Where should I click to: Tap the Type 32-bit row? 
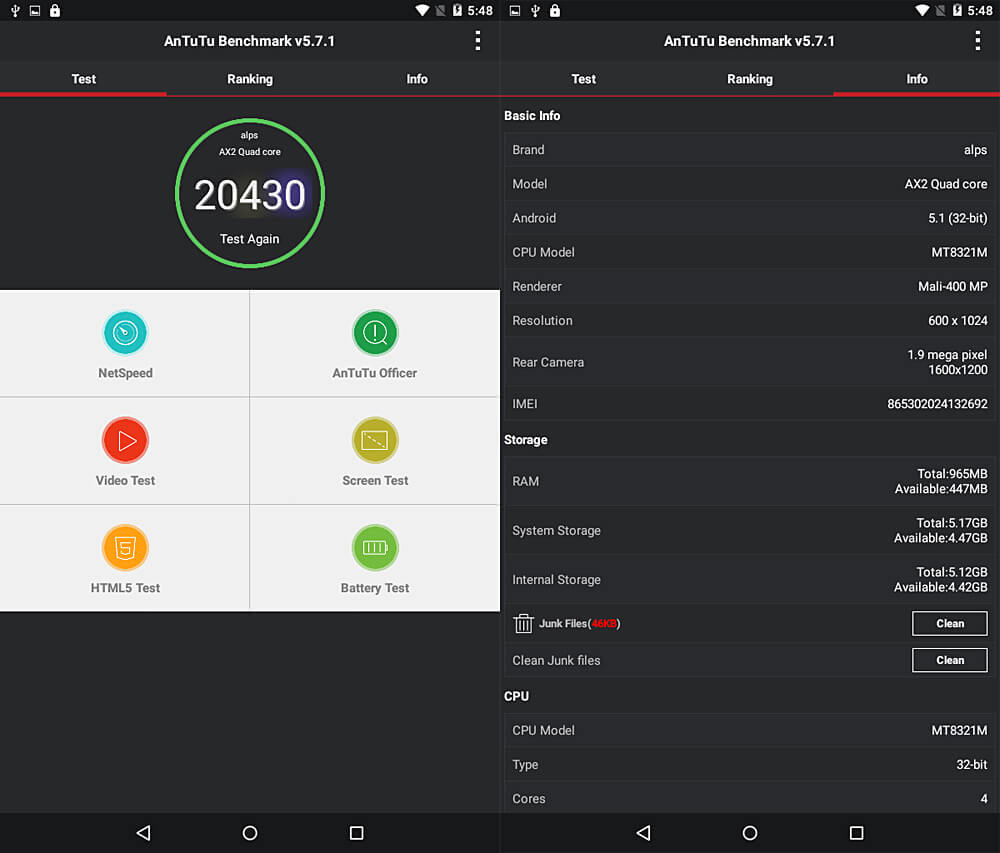pos(750,764)
